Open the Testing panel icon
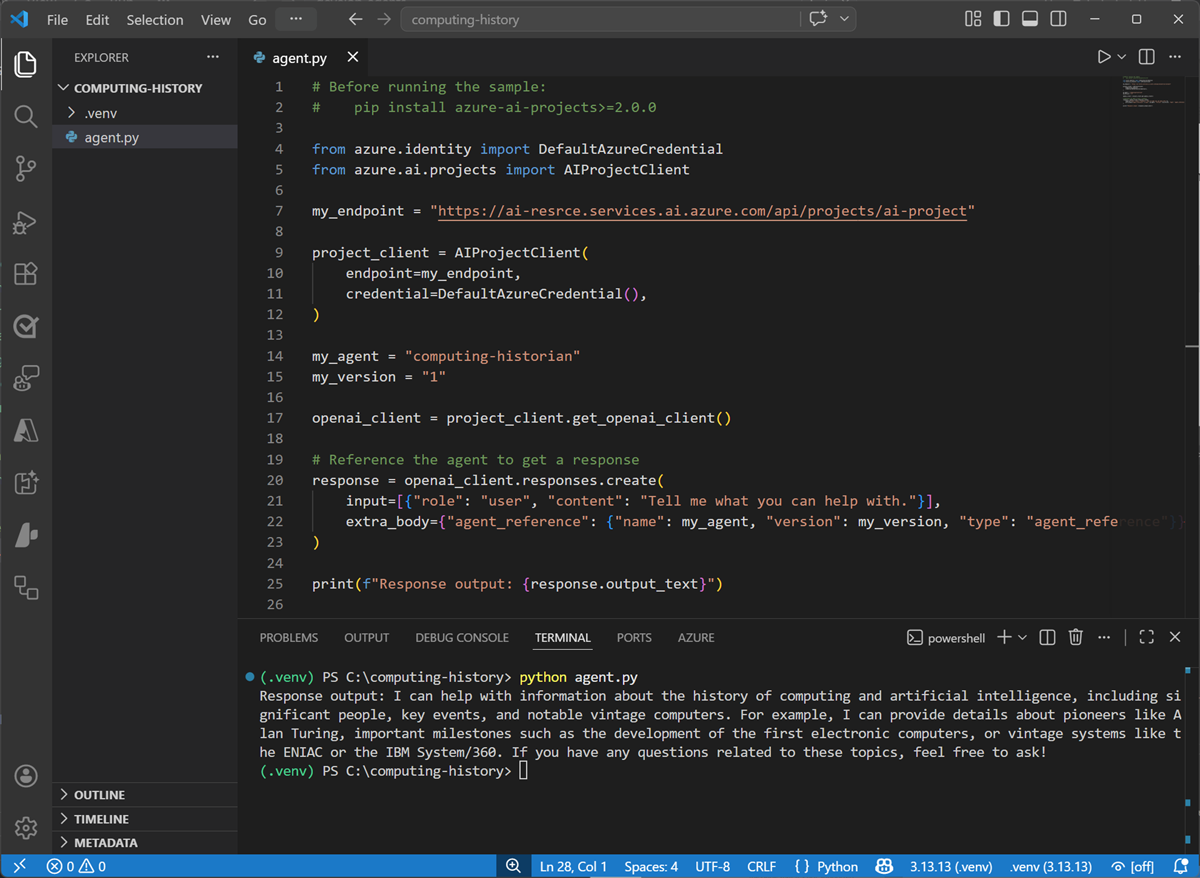The width and height of the screenshot is (1200, 878). (x=26, y=325)
